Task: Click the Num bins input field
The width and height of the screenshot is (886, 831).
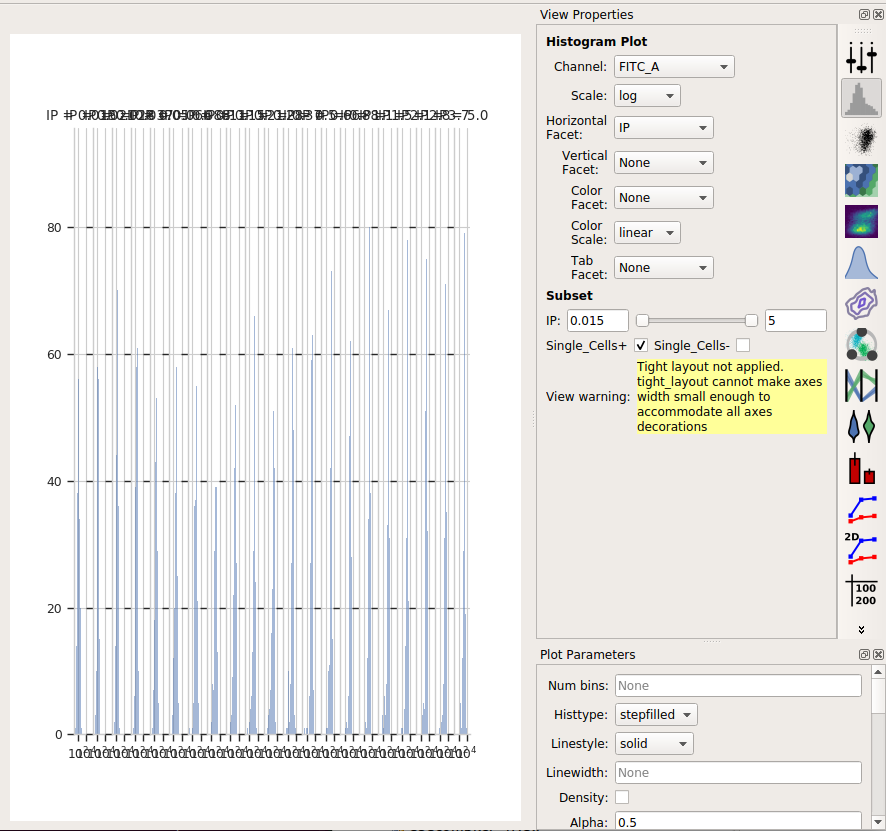Action: (x=738, y=685)
